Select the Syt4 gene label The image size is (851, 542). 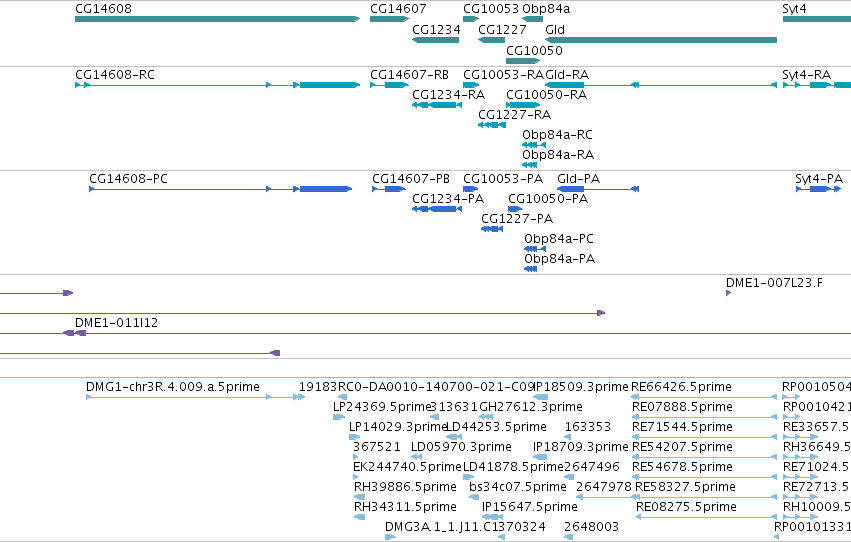794,9
